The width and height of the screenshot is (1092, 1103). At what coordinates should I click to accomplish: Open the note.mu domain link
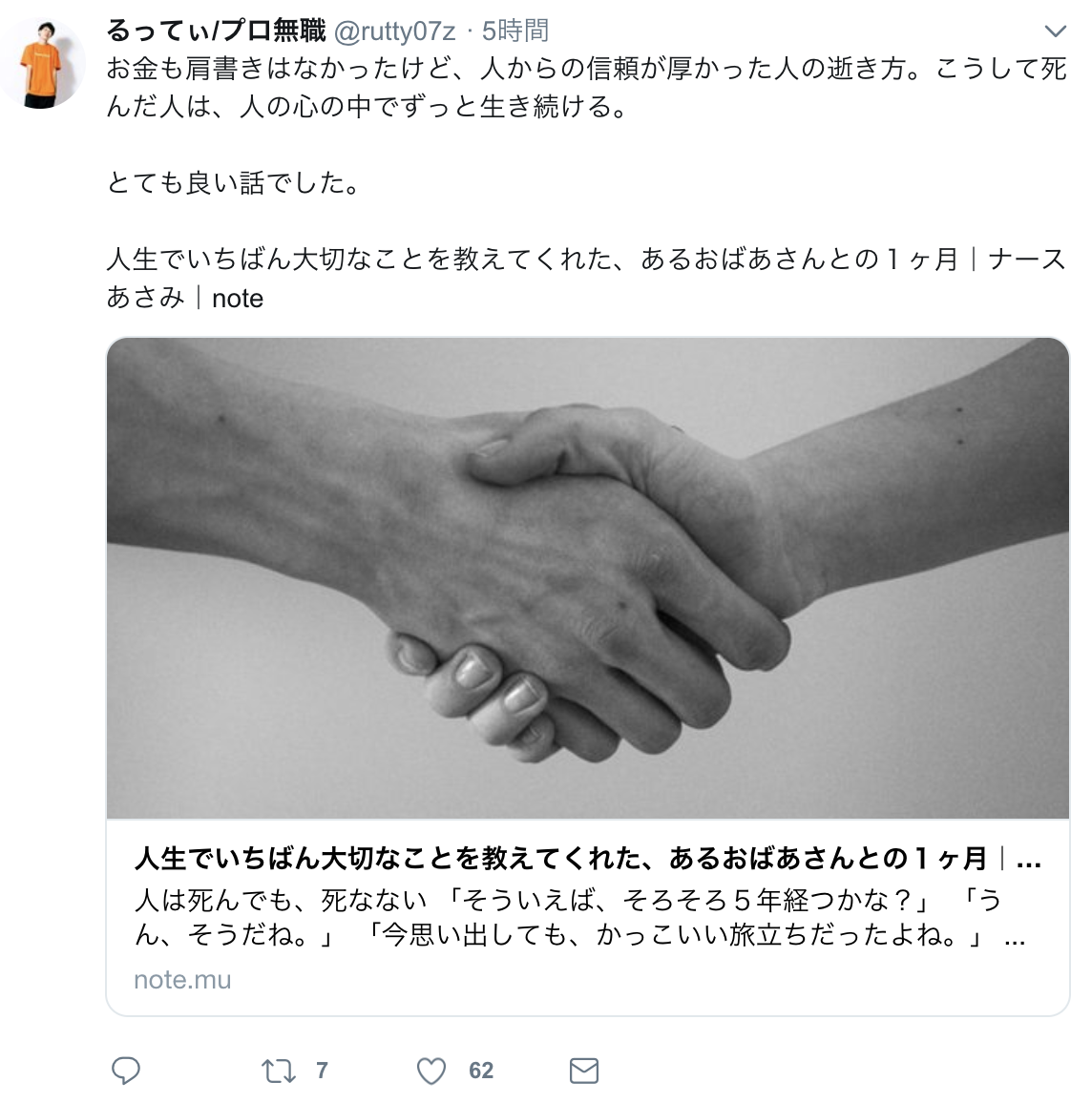(182, 979)
